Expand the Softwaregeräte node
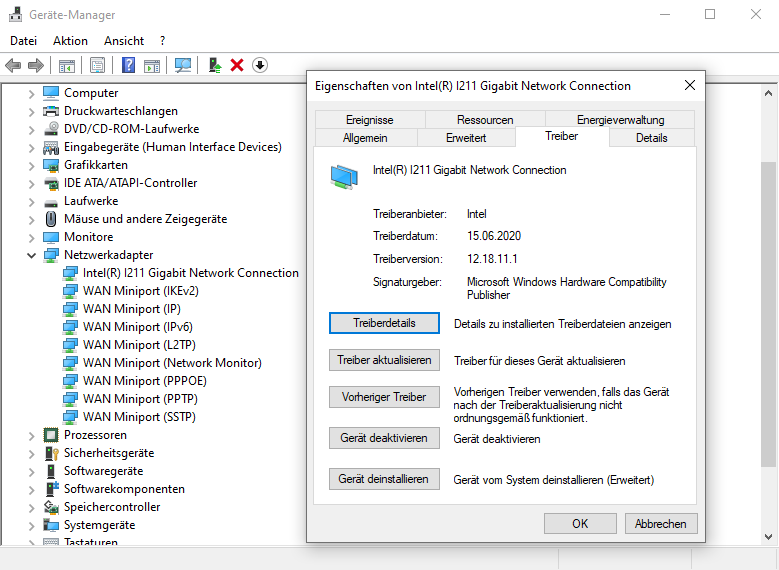Screen dimensions: 779x570 (31, 472)
